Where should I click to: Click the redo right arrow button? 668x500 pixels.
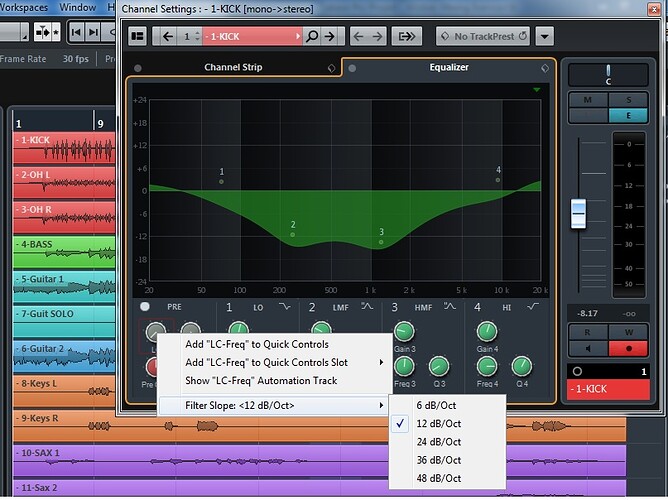377,36
